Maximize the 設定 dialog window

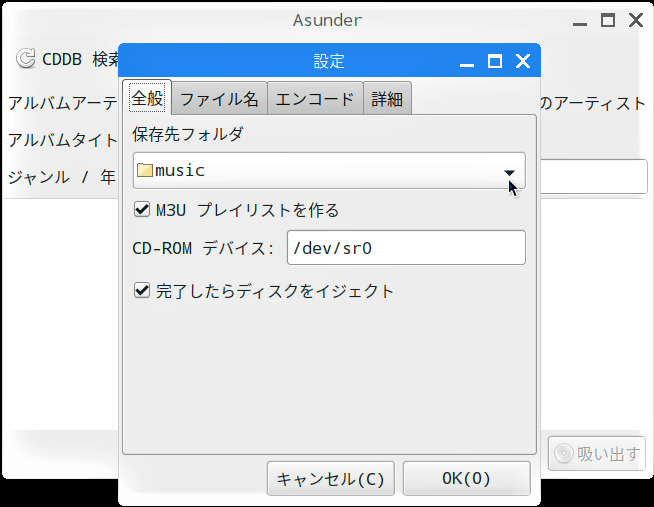click(x=495, y=61)
